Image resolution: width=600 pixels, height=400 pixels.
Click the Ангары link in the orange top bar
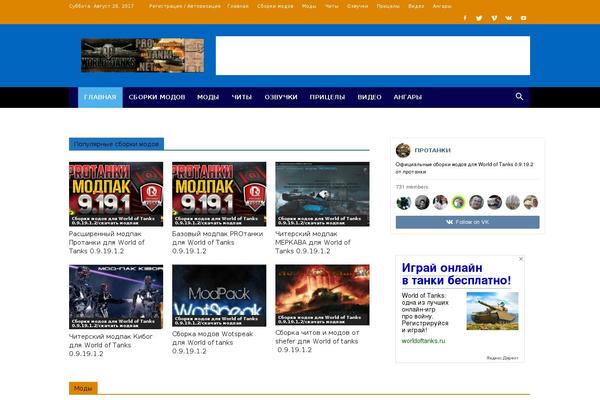coord(442,6)
